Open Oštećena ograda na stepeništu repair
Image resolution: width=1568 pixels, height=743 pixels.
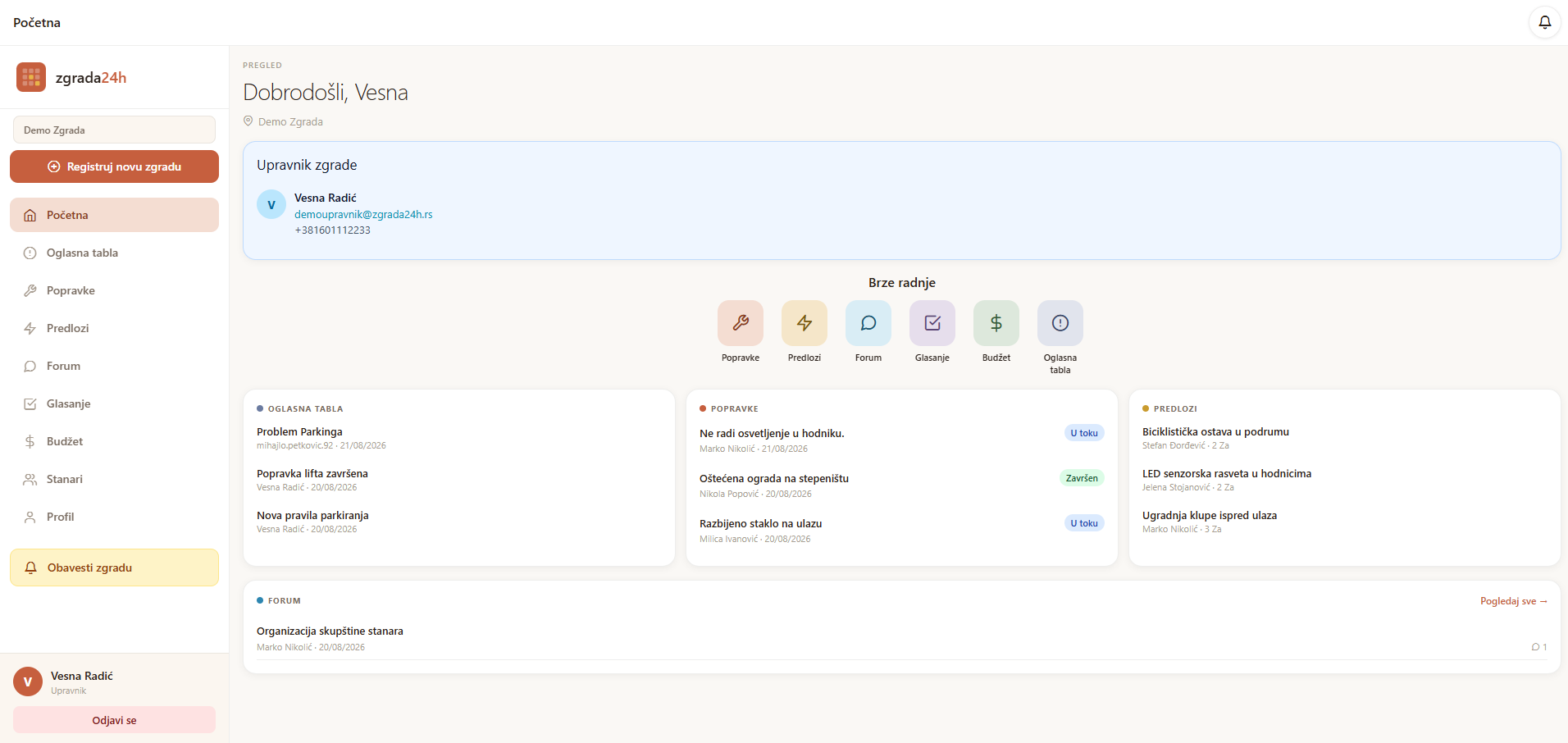(x=774, y=478)
